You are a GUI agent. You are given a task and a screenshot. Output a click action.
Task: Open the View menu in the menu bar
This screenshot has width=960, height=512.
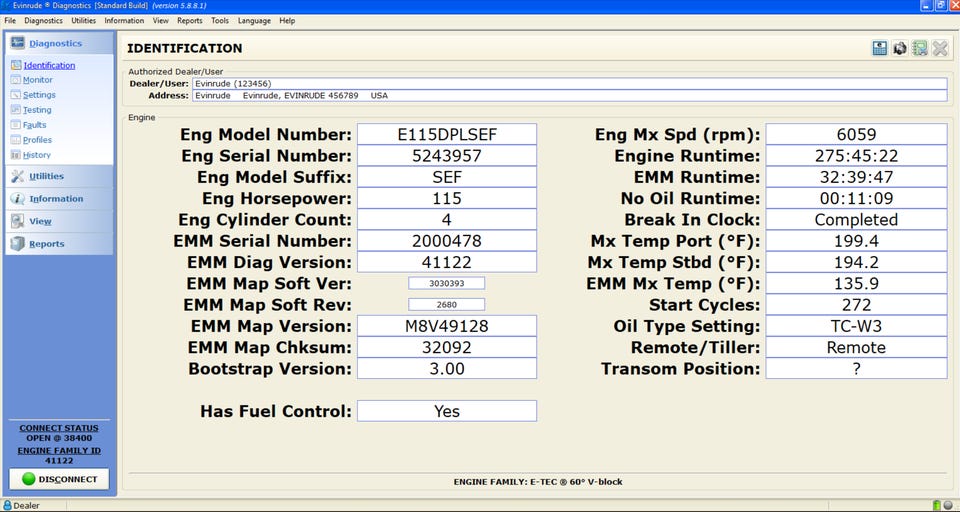[160, 20]
